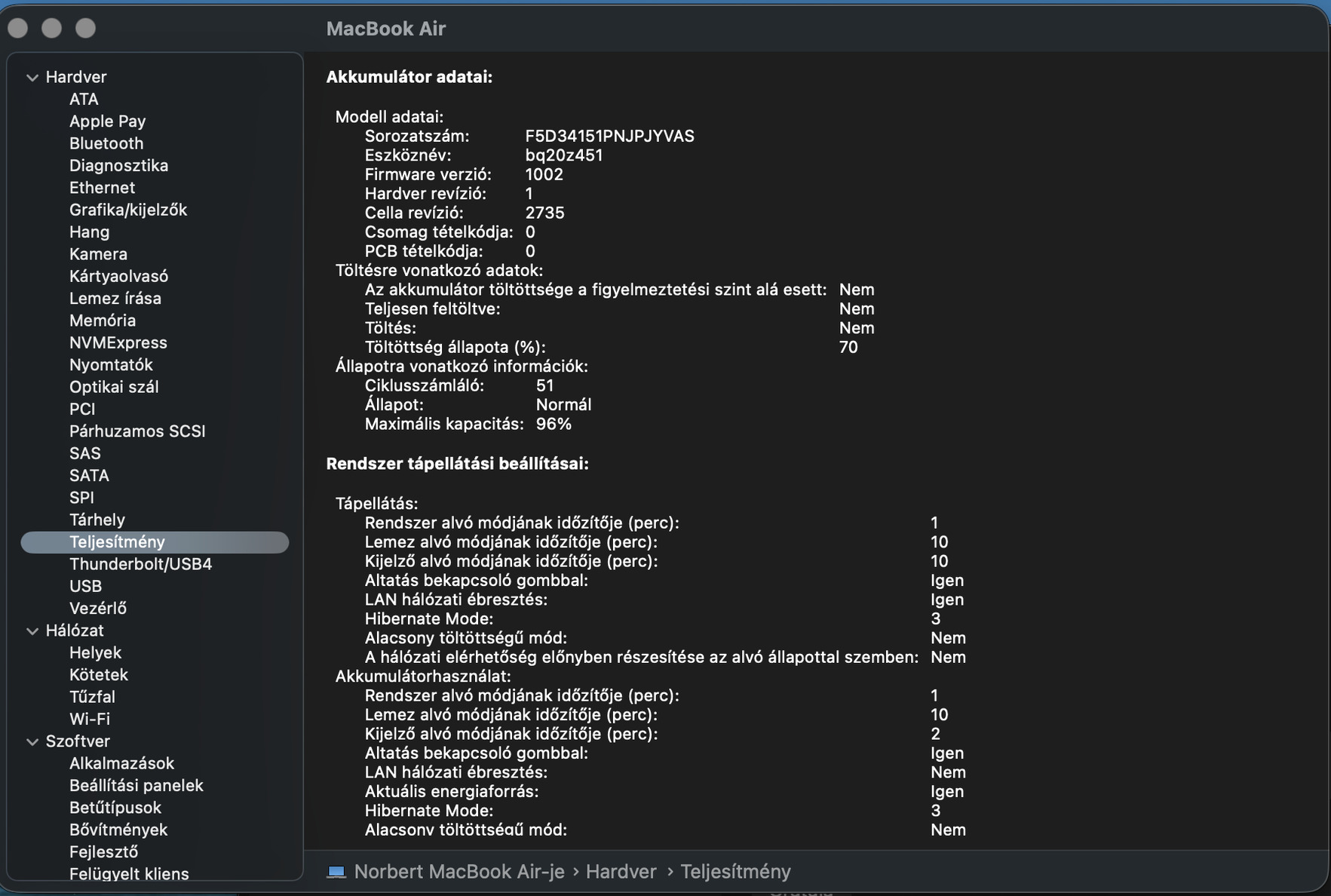Click the Maximális kapacitás value 96%

554,424
